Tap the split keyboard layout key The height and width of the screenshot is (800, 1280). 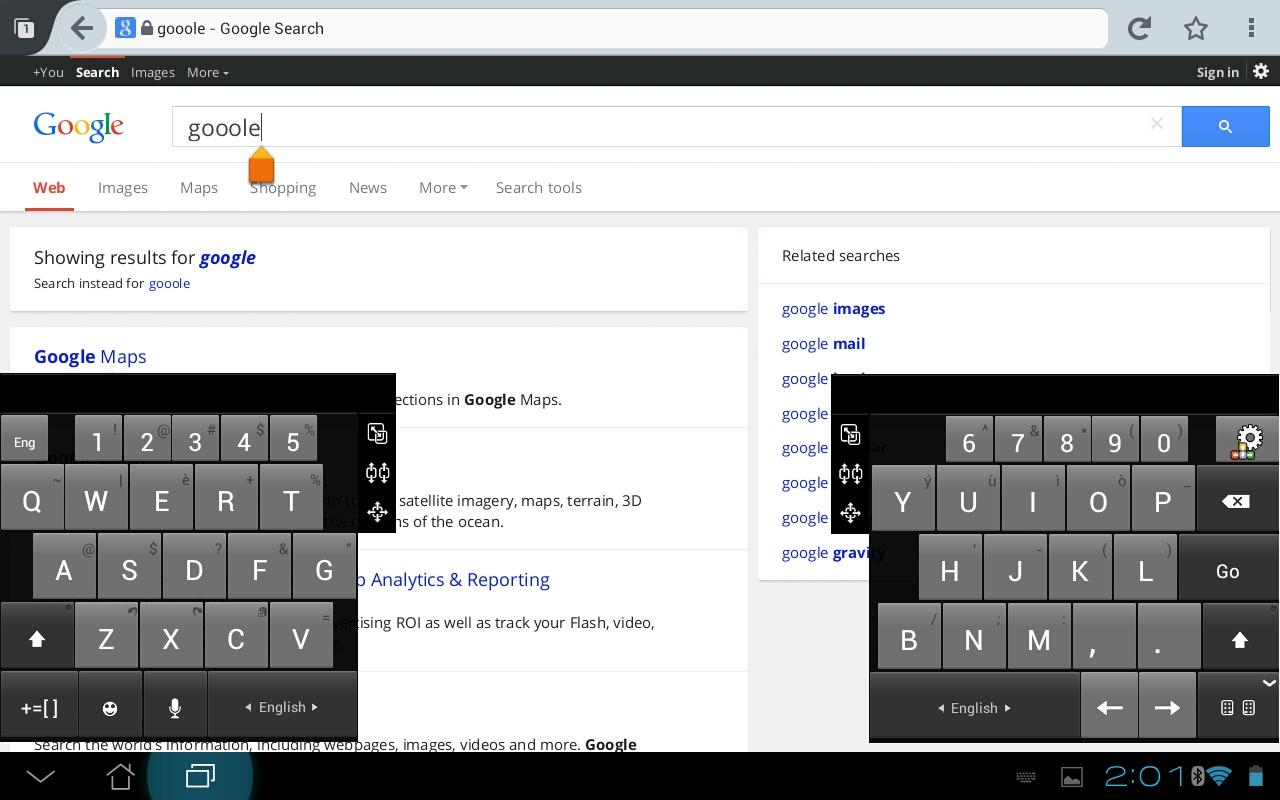click(x=1238, y=707)
